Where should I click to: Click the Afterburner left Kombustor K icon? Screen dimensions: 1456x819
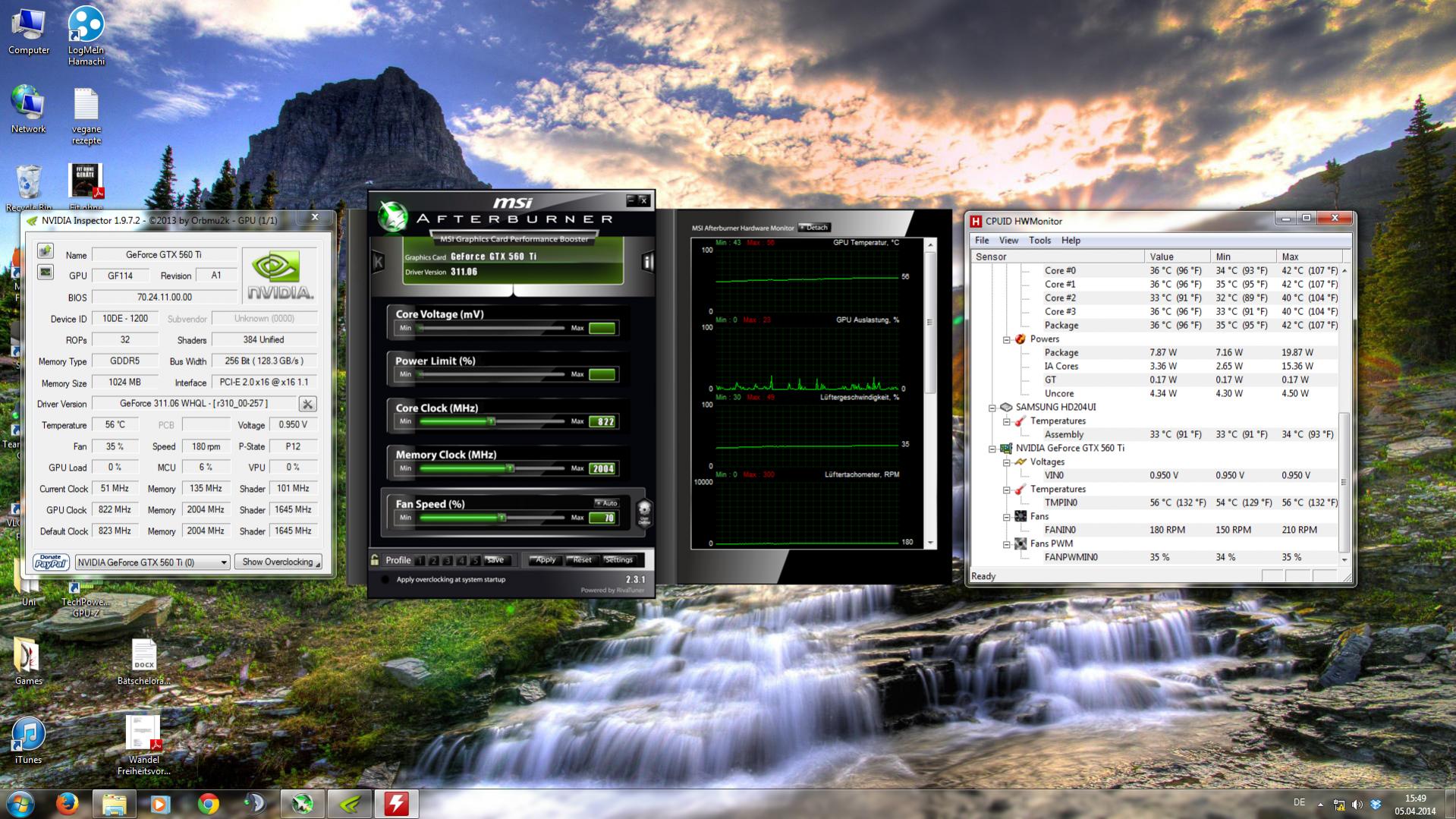[378, 262]
